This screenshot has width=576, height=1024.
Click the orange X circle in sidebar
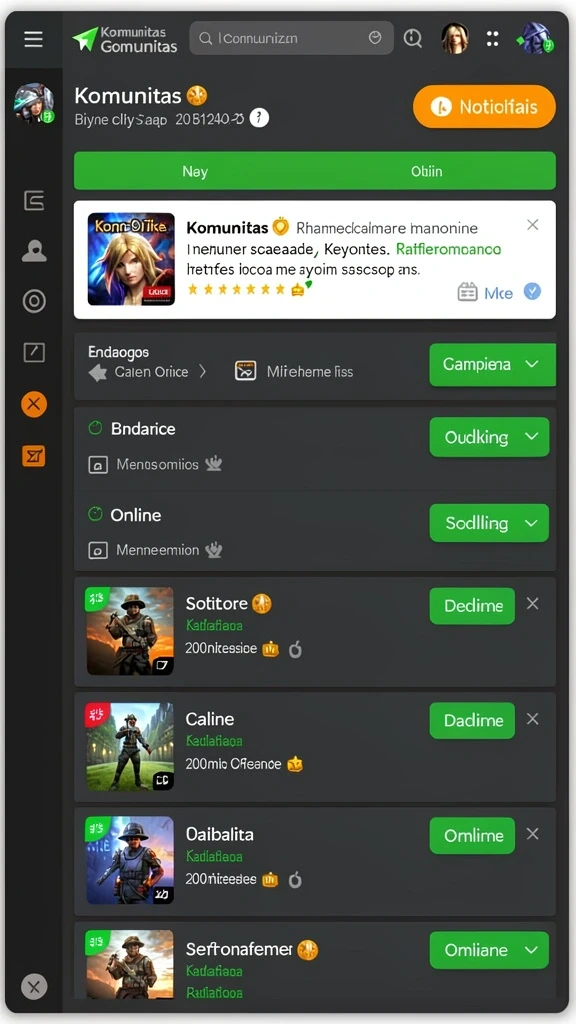tap(34, 404)
